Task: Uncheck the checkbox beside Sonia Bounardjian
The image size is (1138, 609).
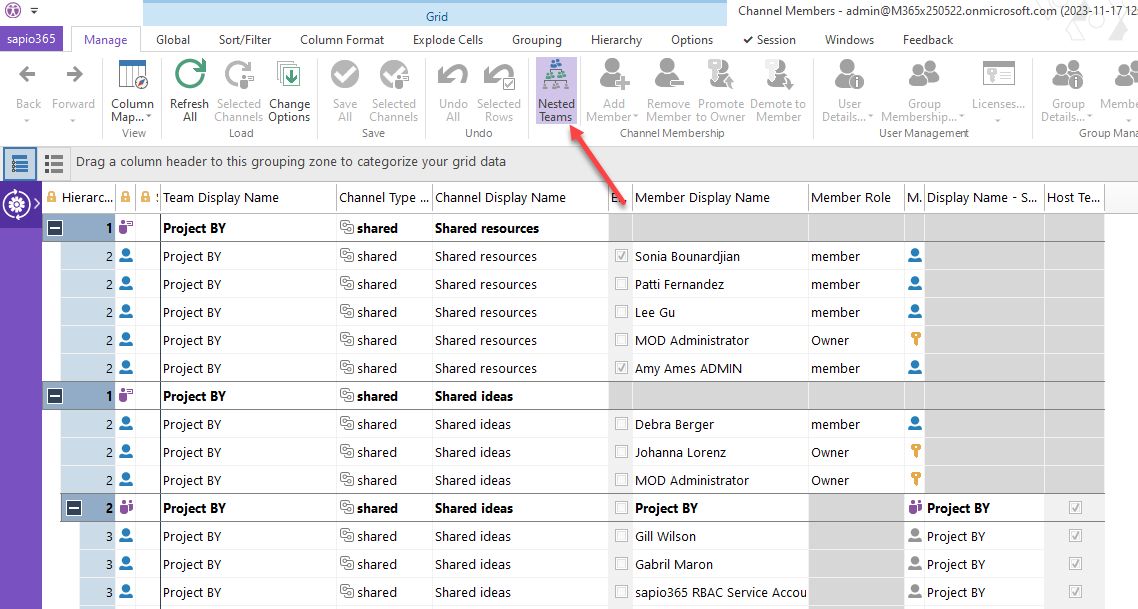Action: click(622, 257)
